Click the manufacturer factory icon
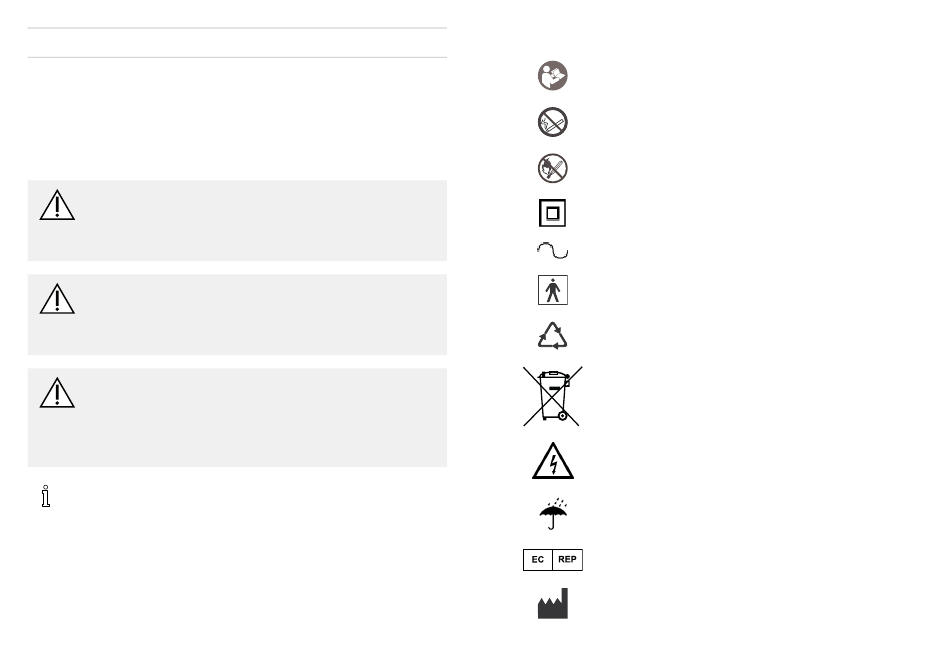This screenshot has width=950, height=657. pyautogui.click(x=553, y=603)
